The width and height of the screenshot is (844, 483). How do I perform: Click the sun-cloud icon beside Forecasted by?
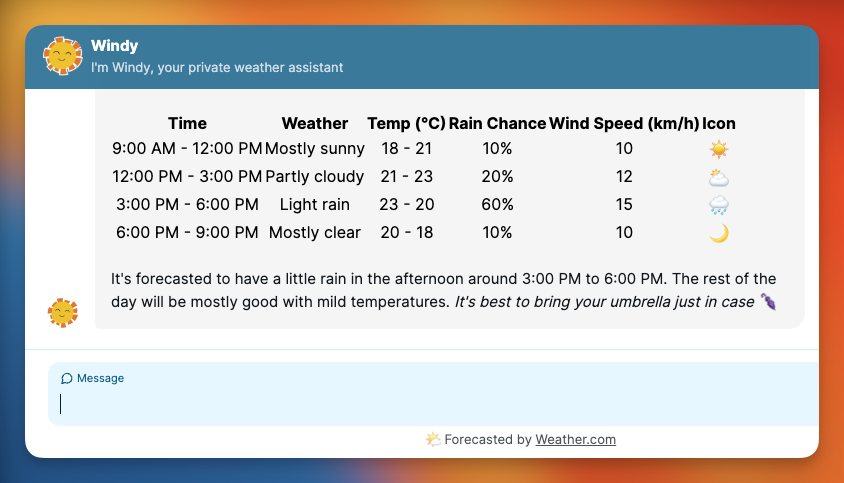pos(433,439)
